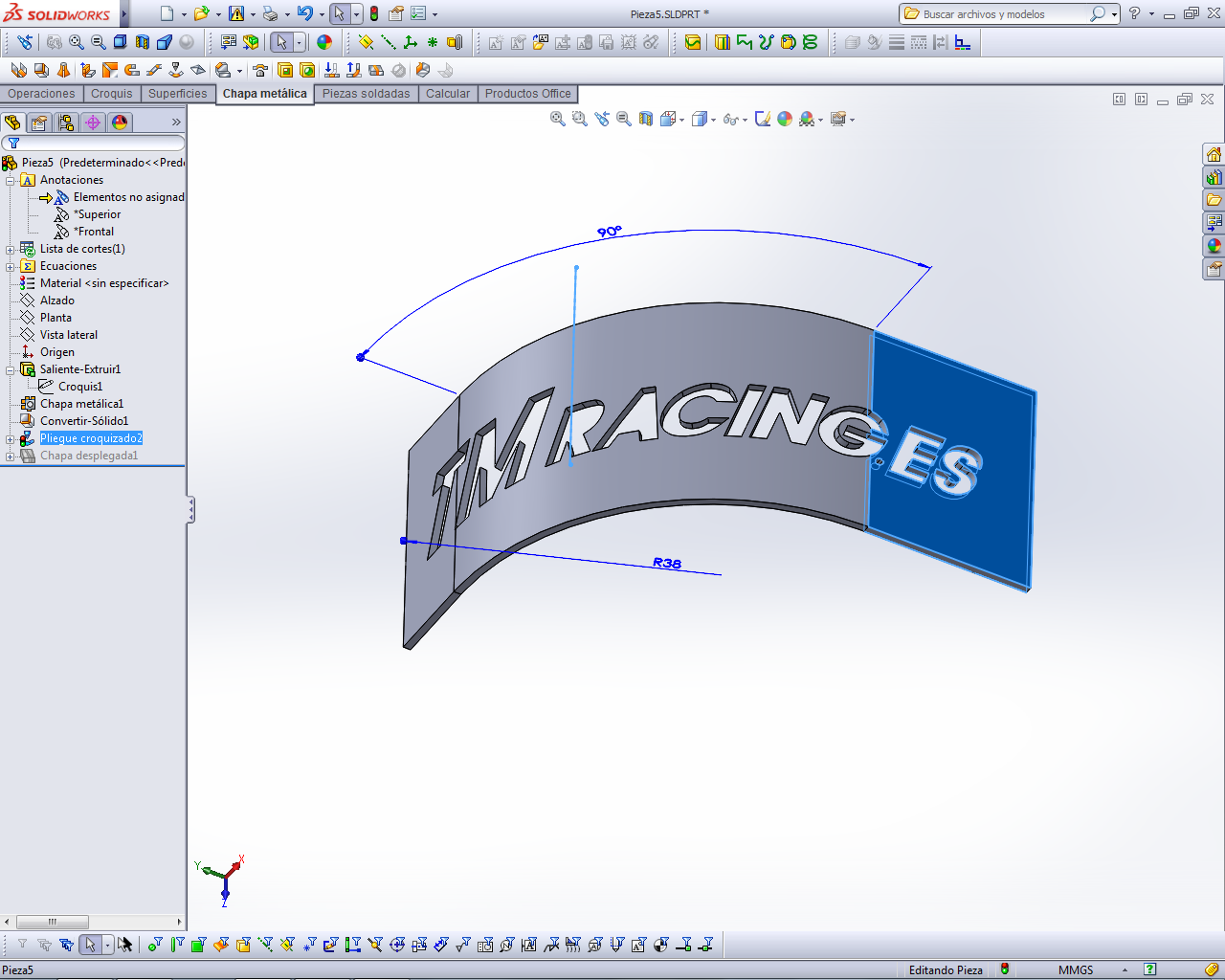Expand the Pliegue croquizado2 node
Viewport: 1225px width, 980px height.
click(x=10, y=438)
